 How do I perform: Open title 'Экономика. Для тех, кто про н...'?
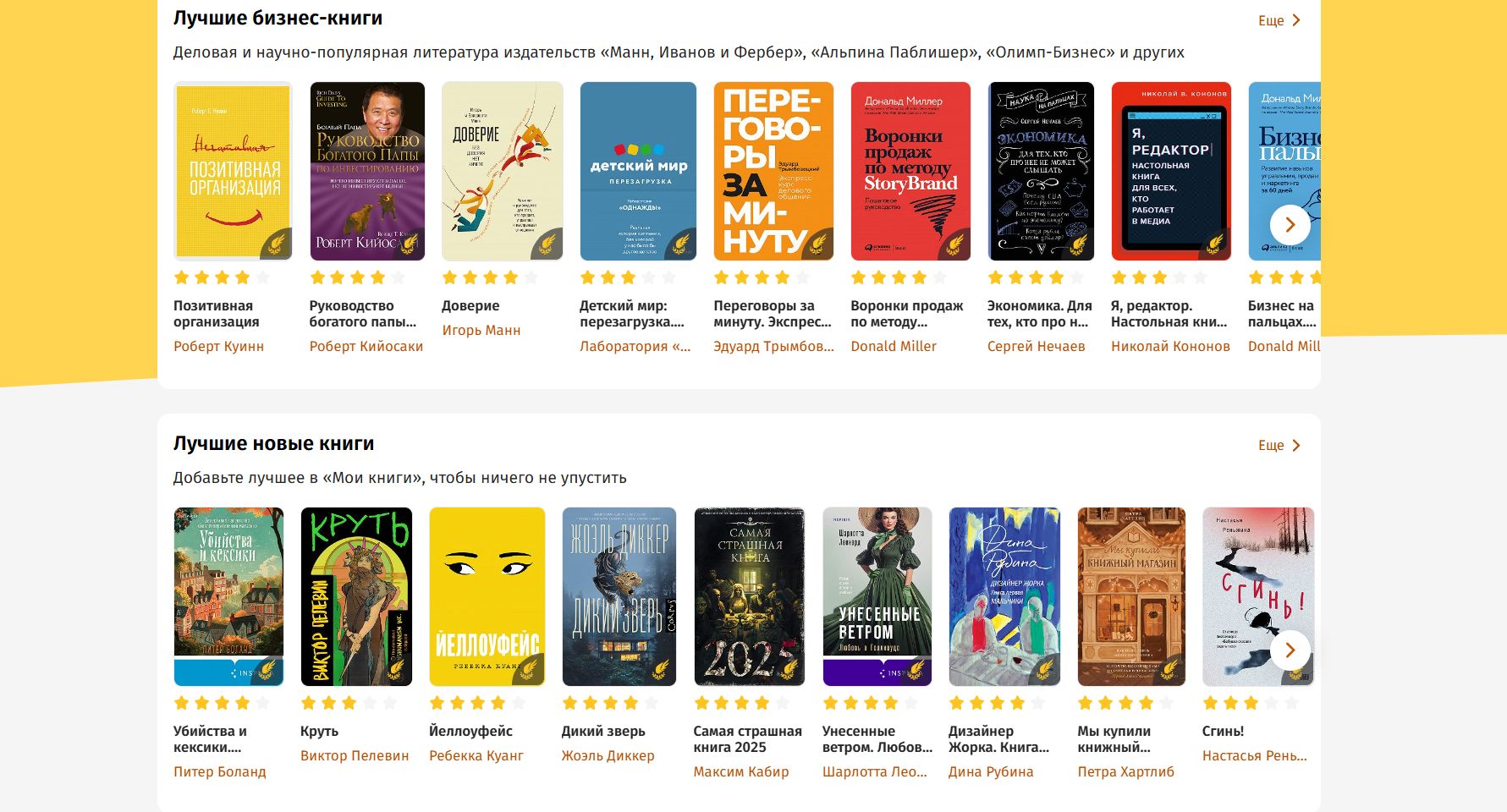(x=1040, y=314)
